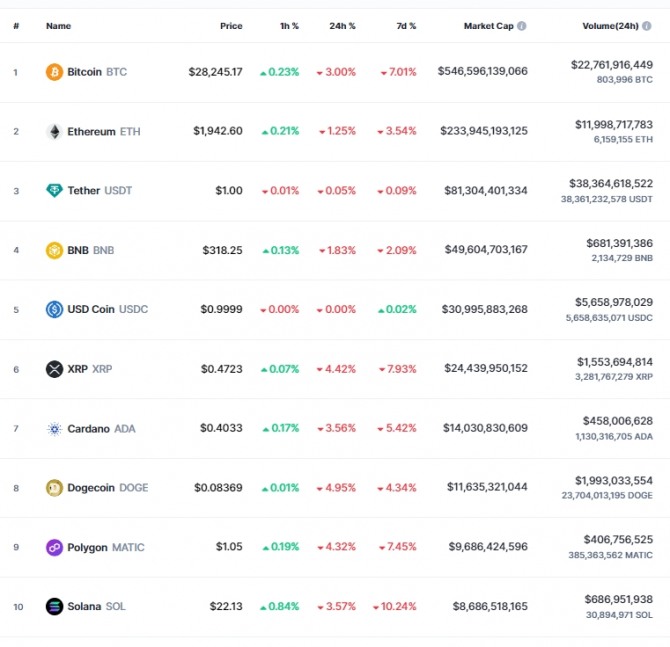This screenshot has width=670, height=647.
Task: Click the Solana logo icon
Action: tap(54, 606)
